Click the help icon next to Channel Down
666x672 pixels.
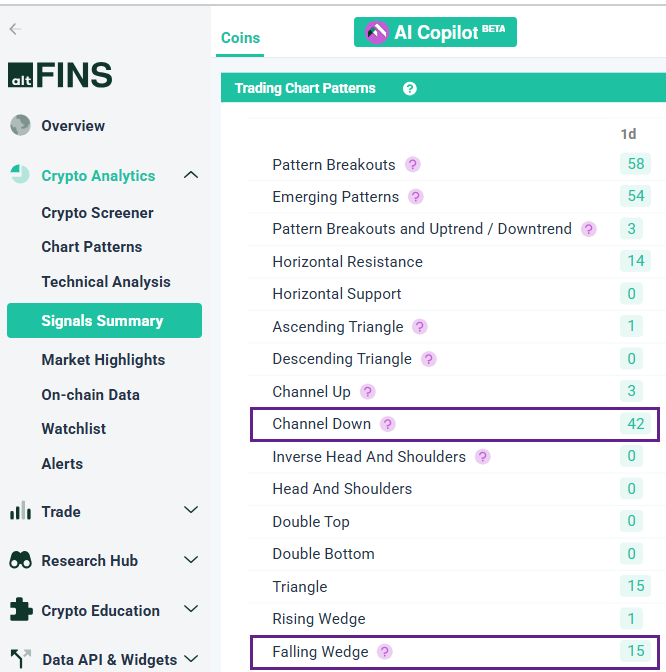pyautogui.click(x=388, y=424)
